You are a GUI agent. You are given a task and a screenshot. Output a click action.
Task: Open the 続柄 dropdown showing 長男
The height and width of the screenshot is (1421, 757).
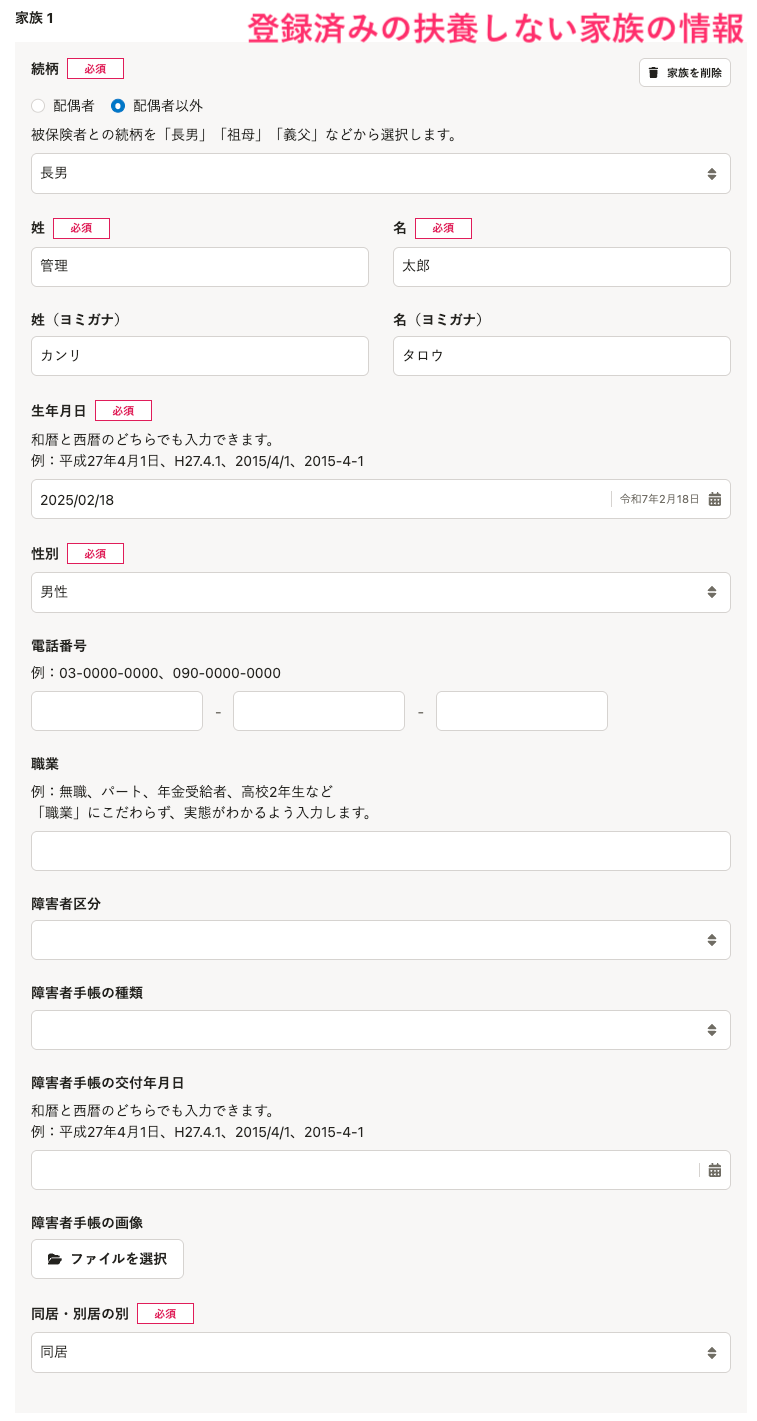[380, 173]
